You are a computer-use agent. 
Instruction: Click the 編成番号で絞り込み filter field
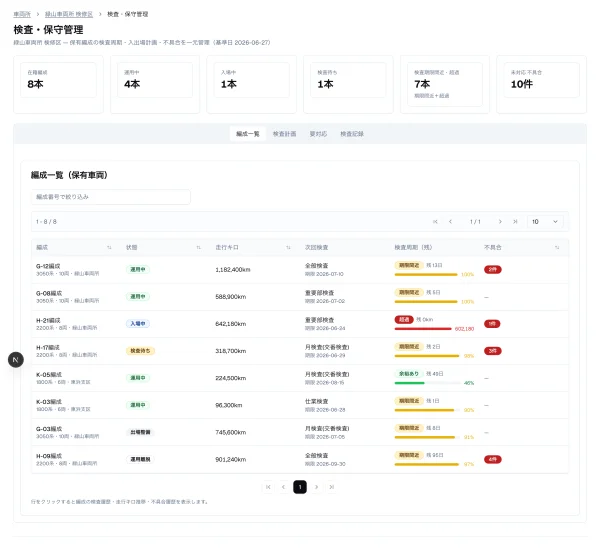tap(111, 197)
